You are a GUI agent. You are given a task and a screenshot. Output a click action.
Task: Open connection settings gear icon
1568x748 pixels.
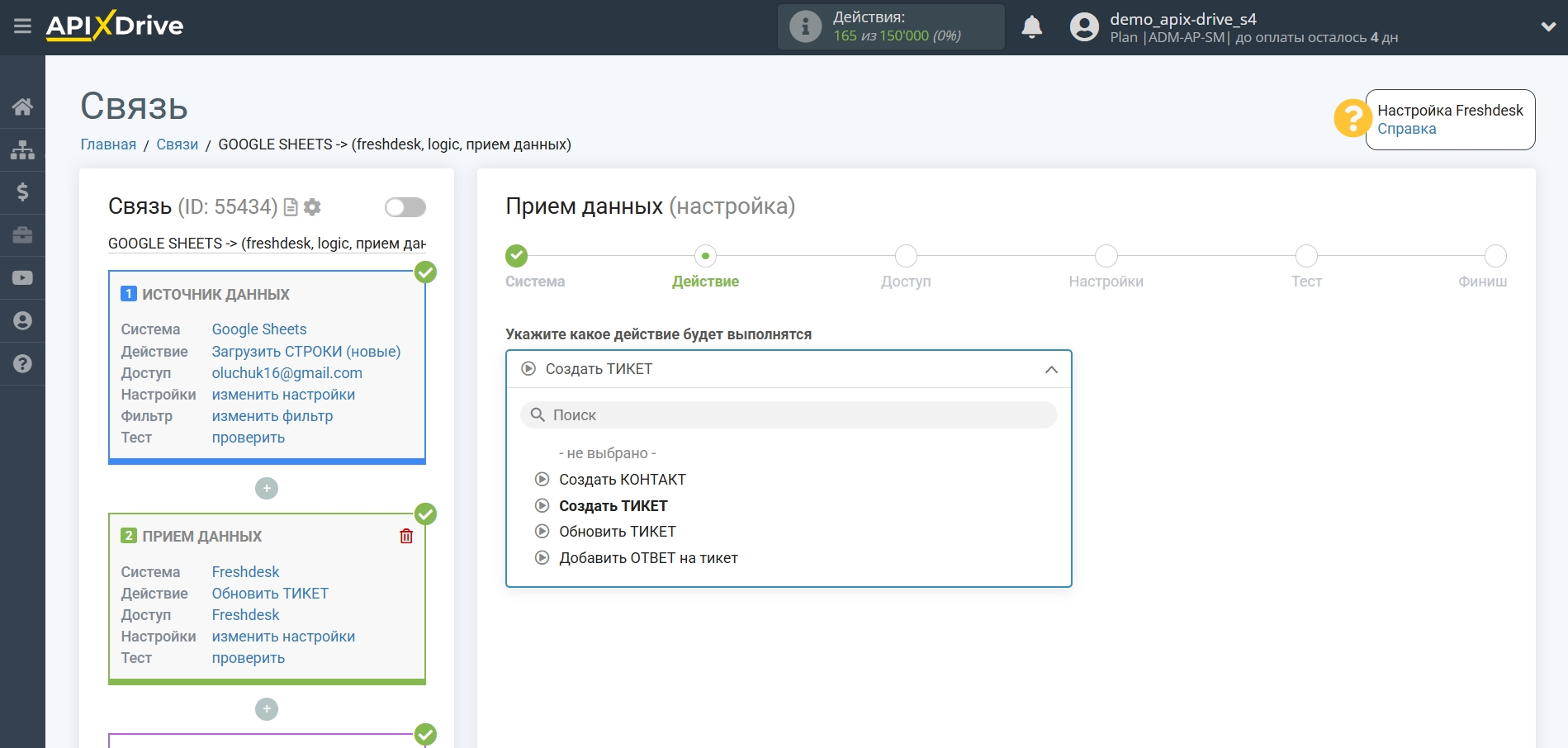coord(312,207)
